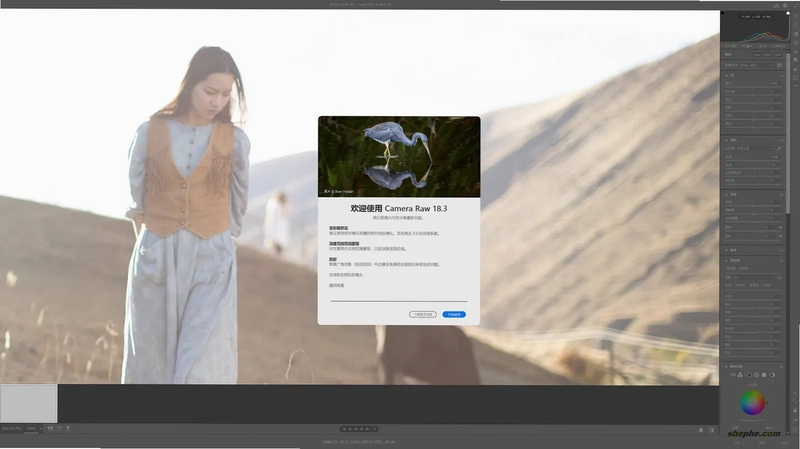
Task: Mark the photo for deletion next to stars
Action: pyautogui.click(x=374, y=429)
